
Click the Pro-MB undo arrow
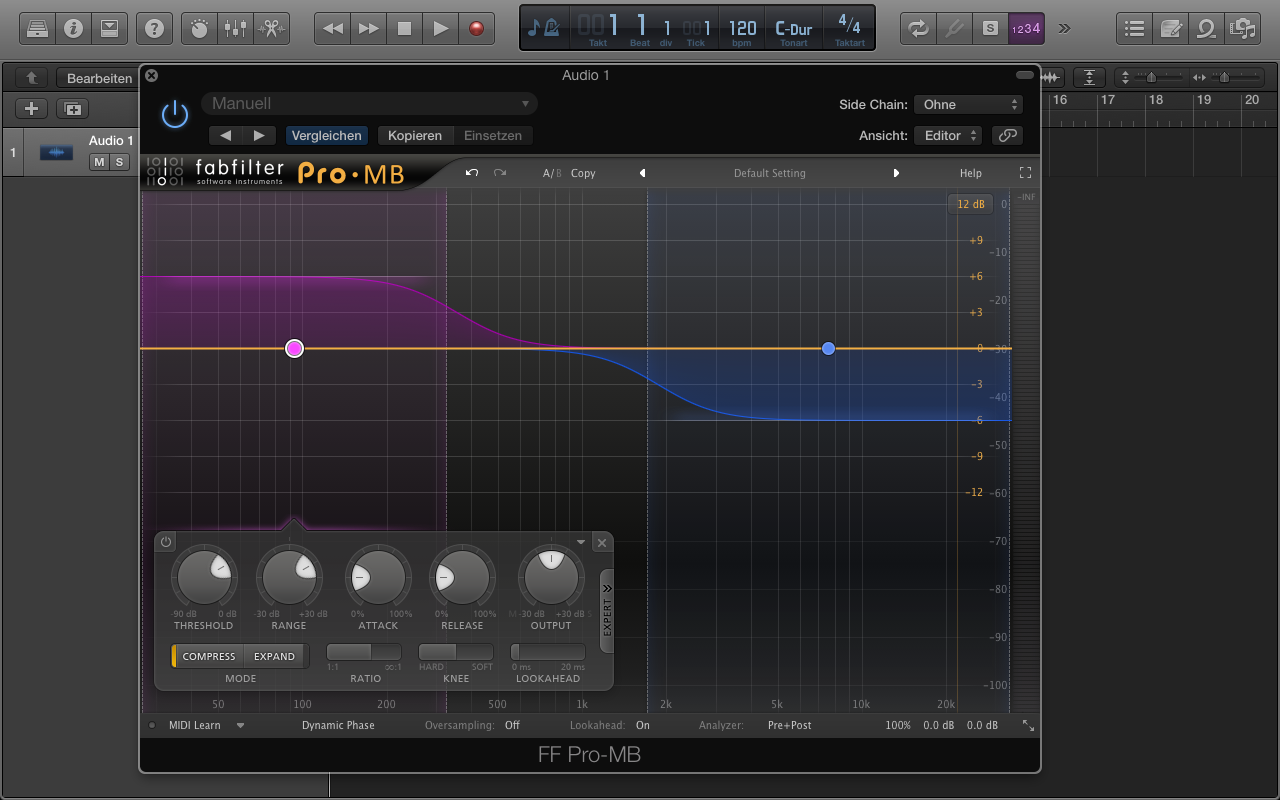pyautogui.click(x=472, y=173)
